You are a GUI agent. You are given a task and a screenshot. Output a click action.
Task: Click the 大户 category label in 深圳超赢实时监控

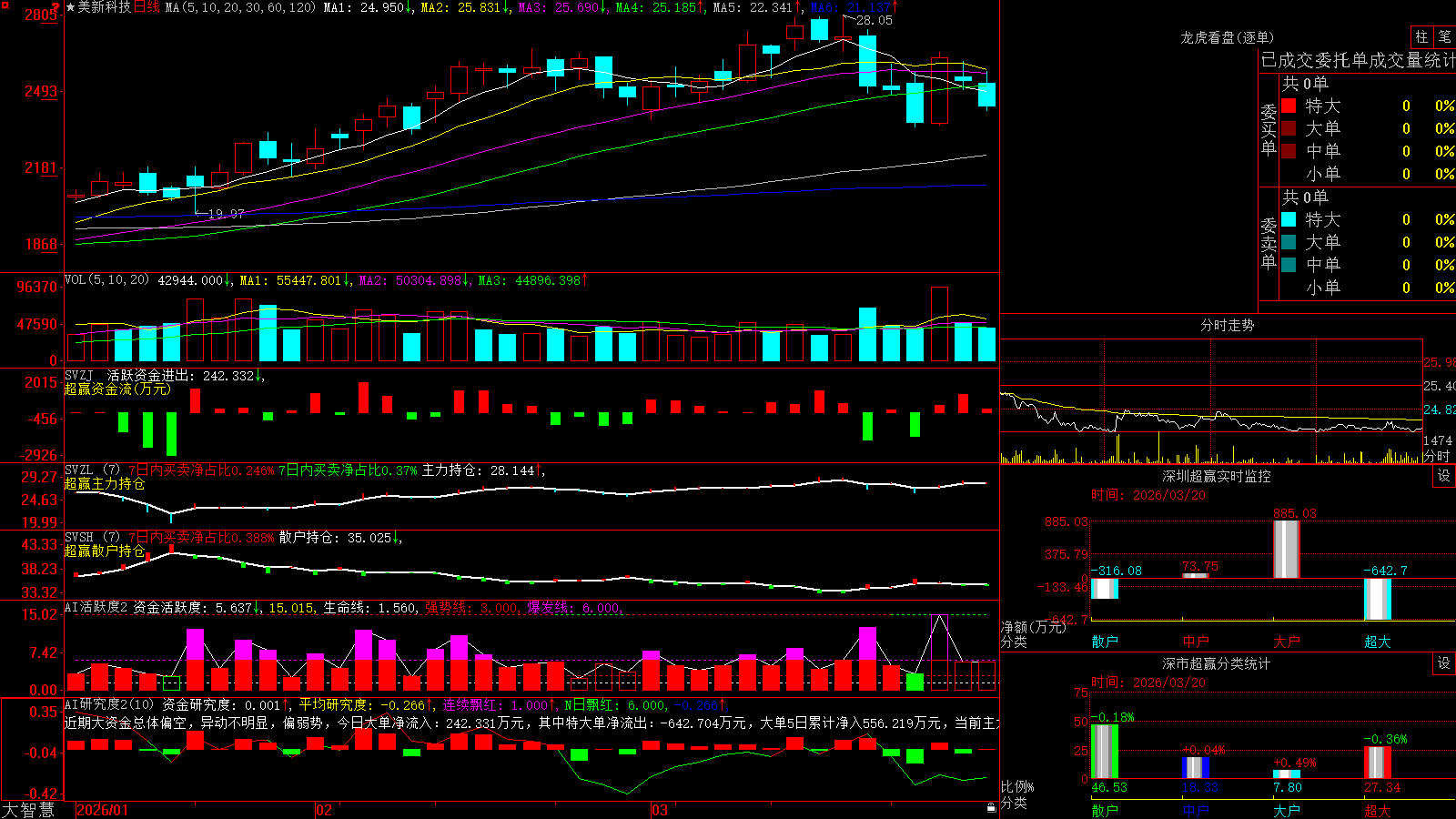(1287, 642)
